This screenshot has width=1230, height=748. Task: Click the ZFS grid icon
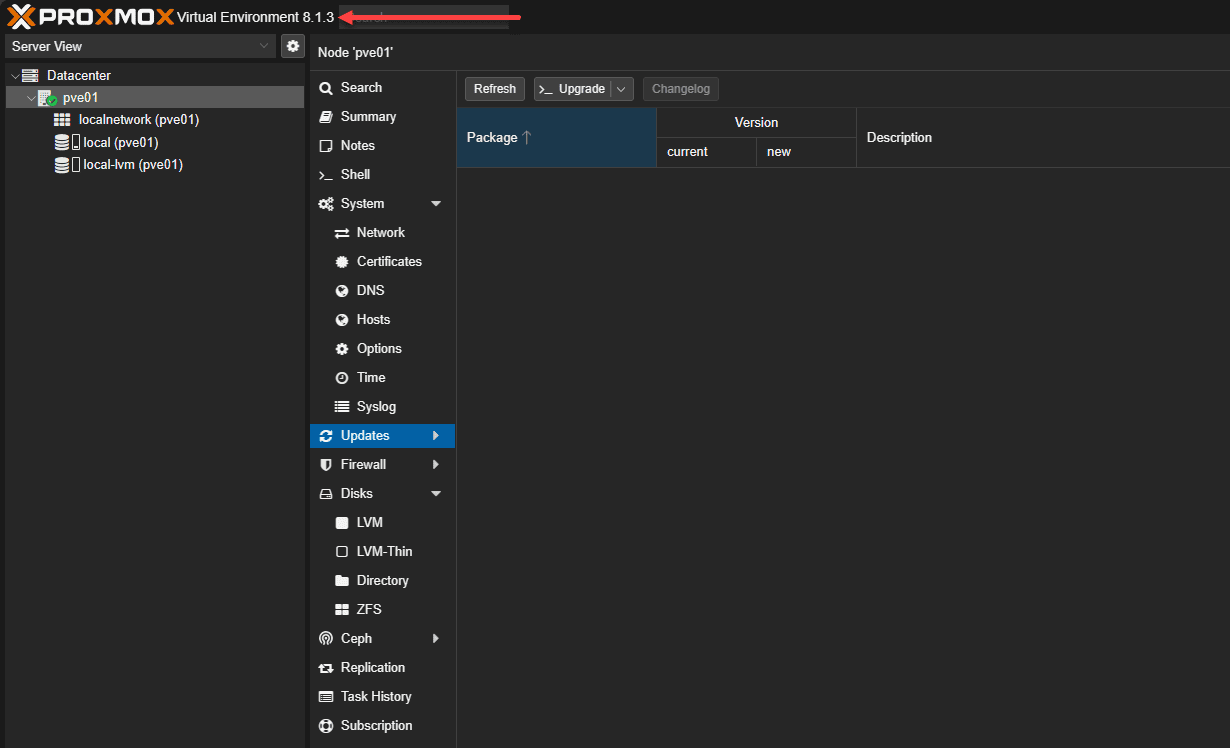coord(341,610)
